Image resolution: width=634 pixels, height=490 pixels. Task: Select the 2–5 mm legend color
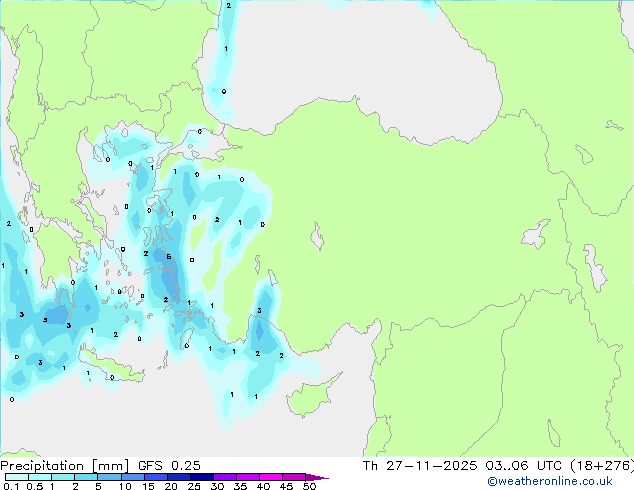(x=86, y=477)
